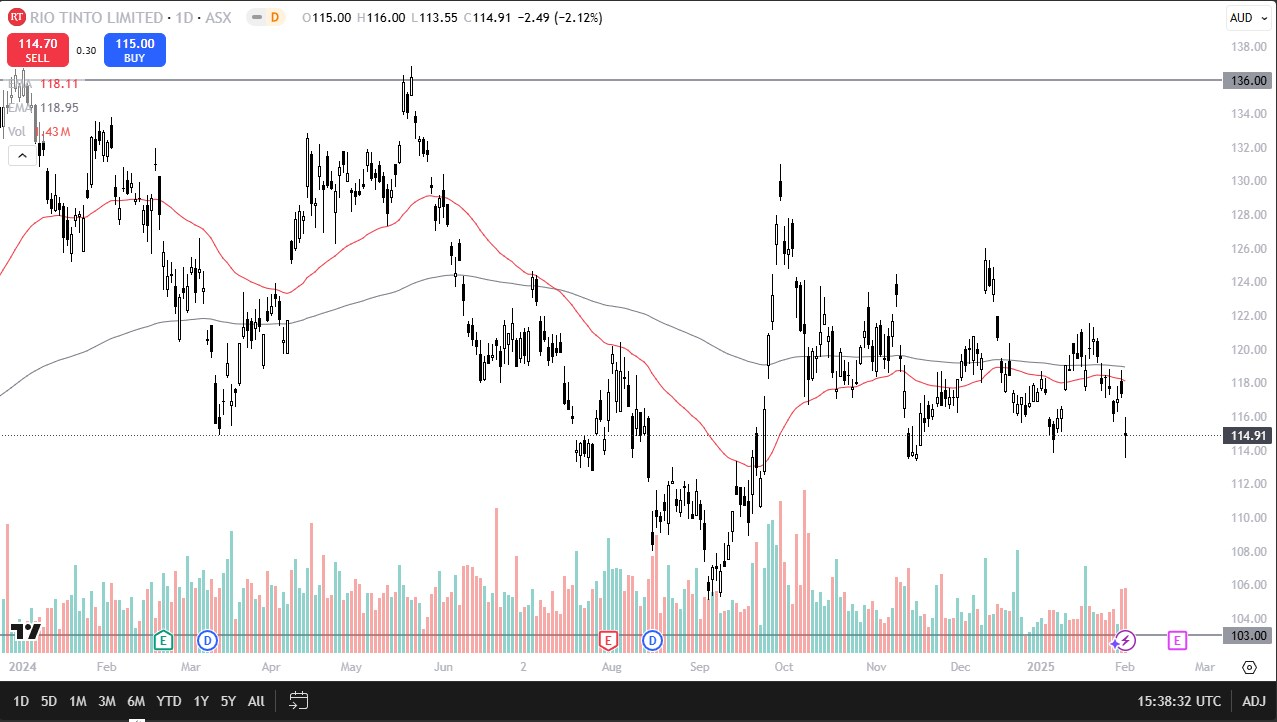Click the blue D dividend marker in August

click(652, 639)
